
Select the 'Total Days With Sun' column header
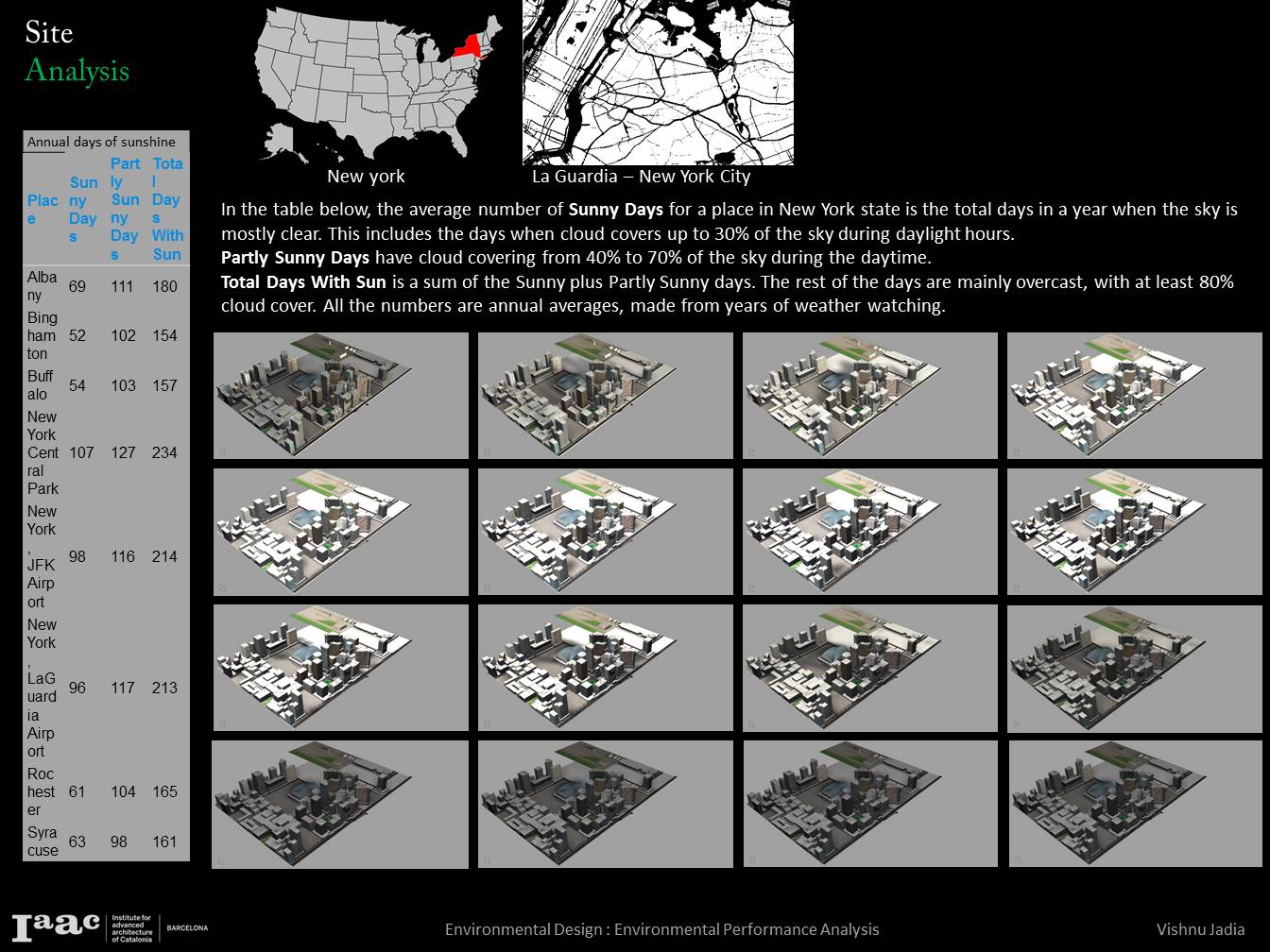[166, 210]
